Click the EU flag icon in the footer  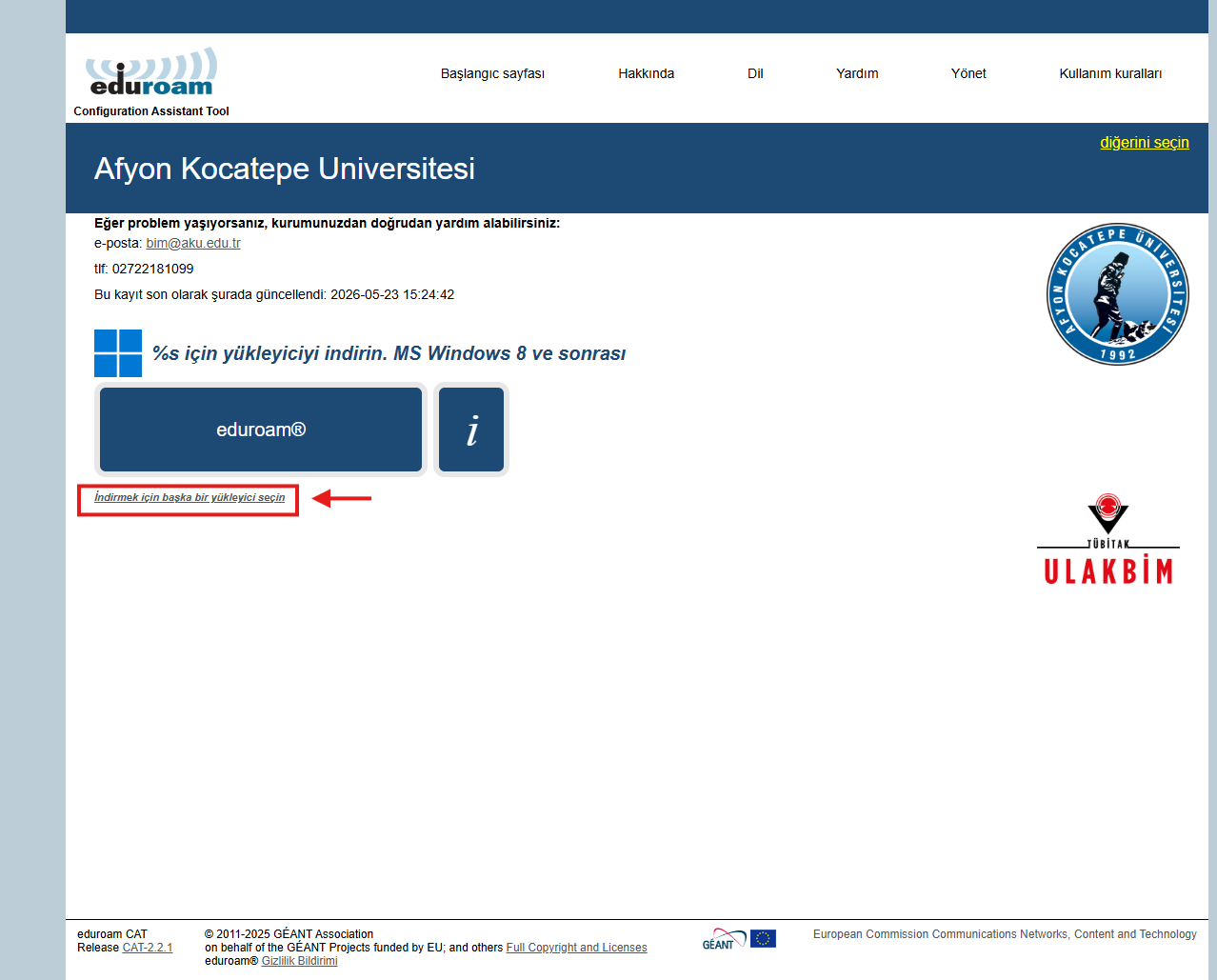pos(763,939)
